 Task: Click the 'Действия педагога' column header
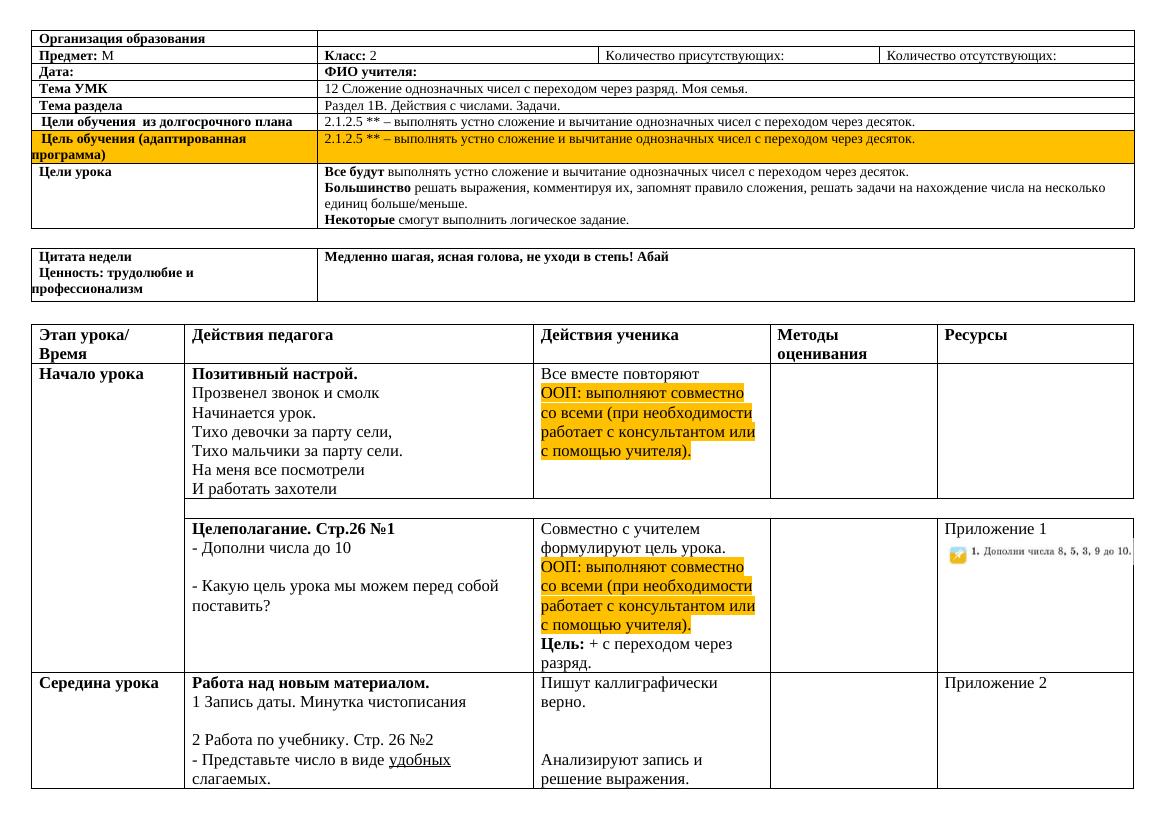pyautogui.click(x=262, y=336)
